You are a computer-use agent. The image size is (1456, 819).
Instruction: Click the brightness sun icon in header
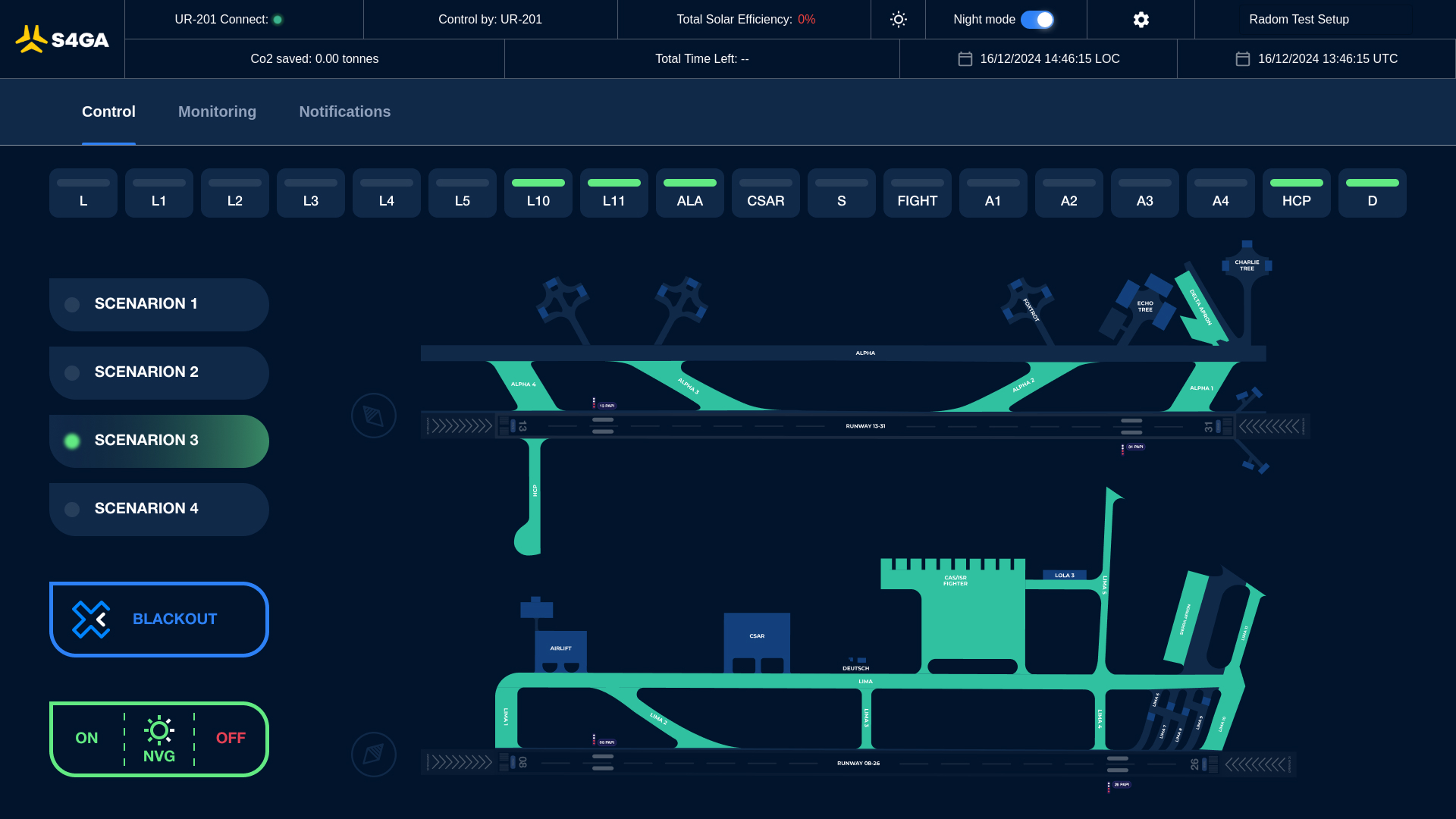[x=899, y=20]
